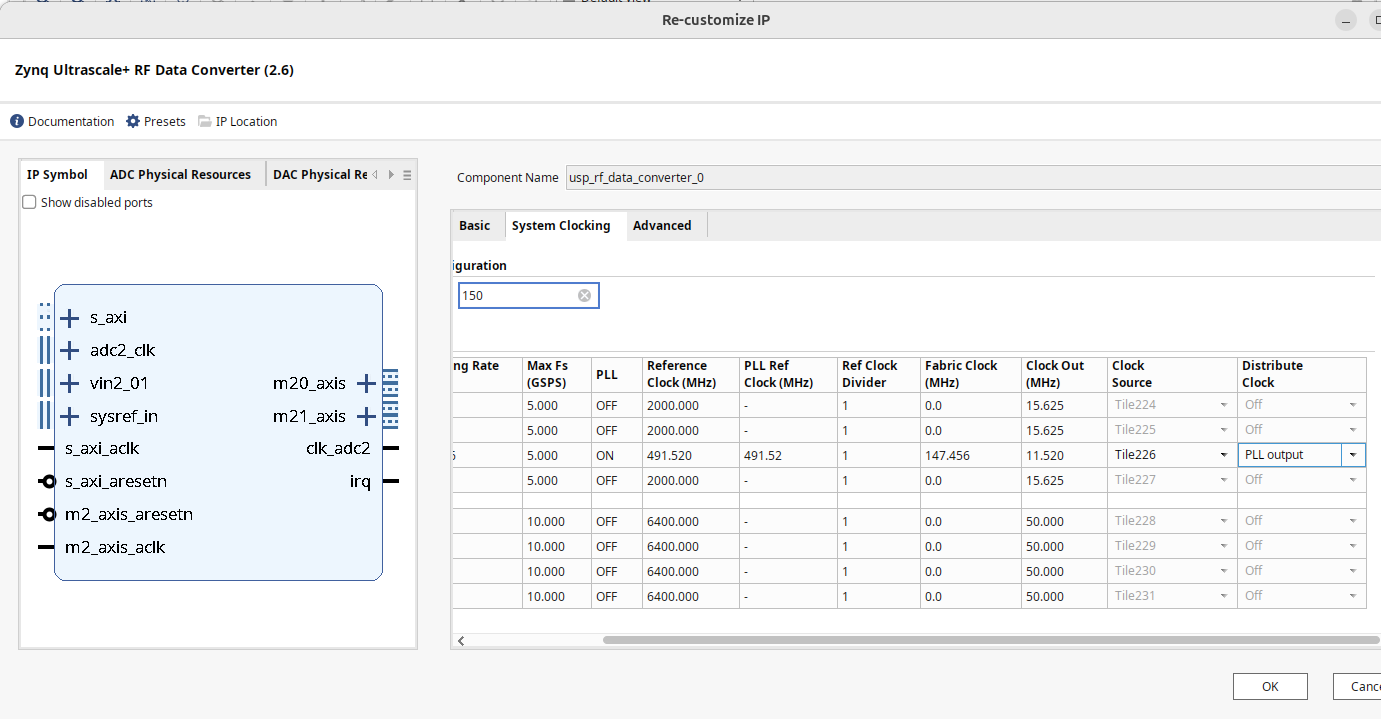The height and width of the screenshot is (719, 1381).
Task: Open the Tile226 Clock Source dropdown
Action: tap(1223, 455)
